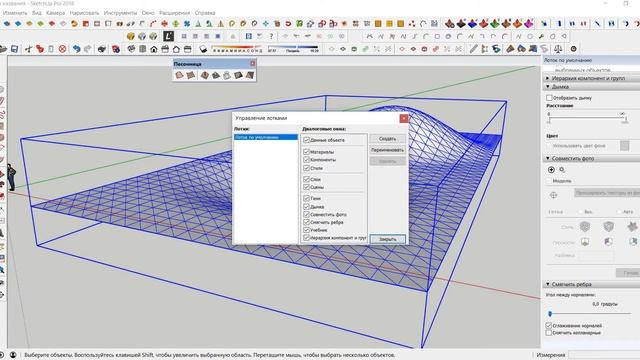Click the Save floppy-disk icon in the toolbar
This screenshot has width=640, height=360.
click(x=15, y=49)
